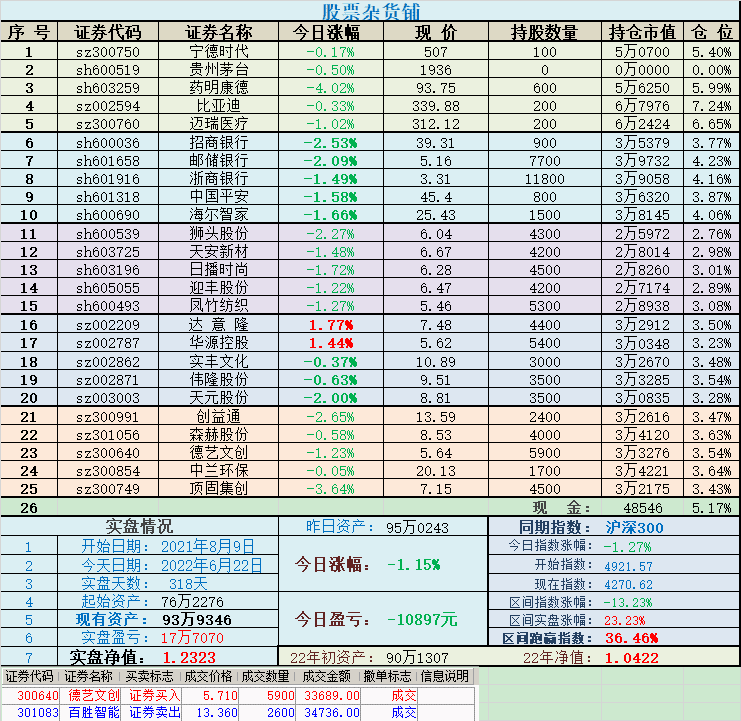Select 华源控股 red gain 1.44%
This screenshot has width=741, height=721.
[x=331, y=343]
